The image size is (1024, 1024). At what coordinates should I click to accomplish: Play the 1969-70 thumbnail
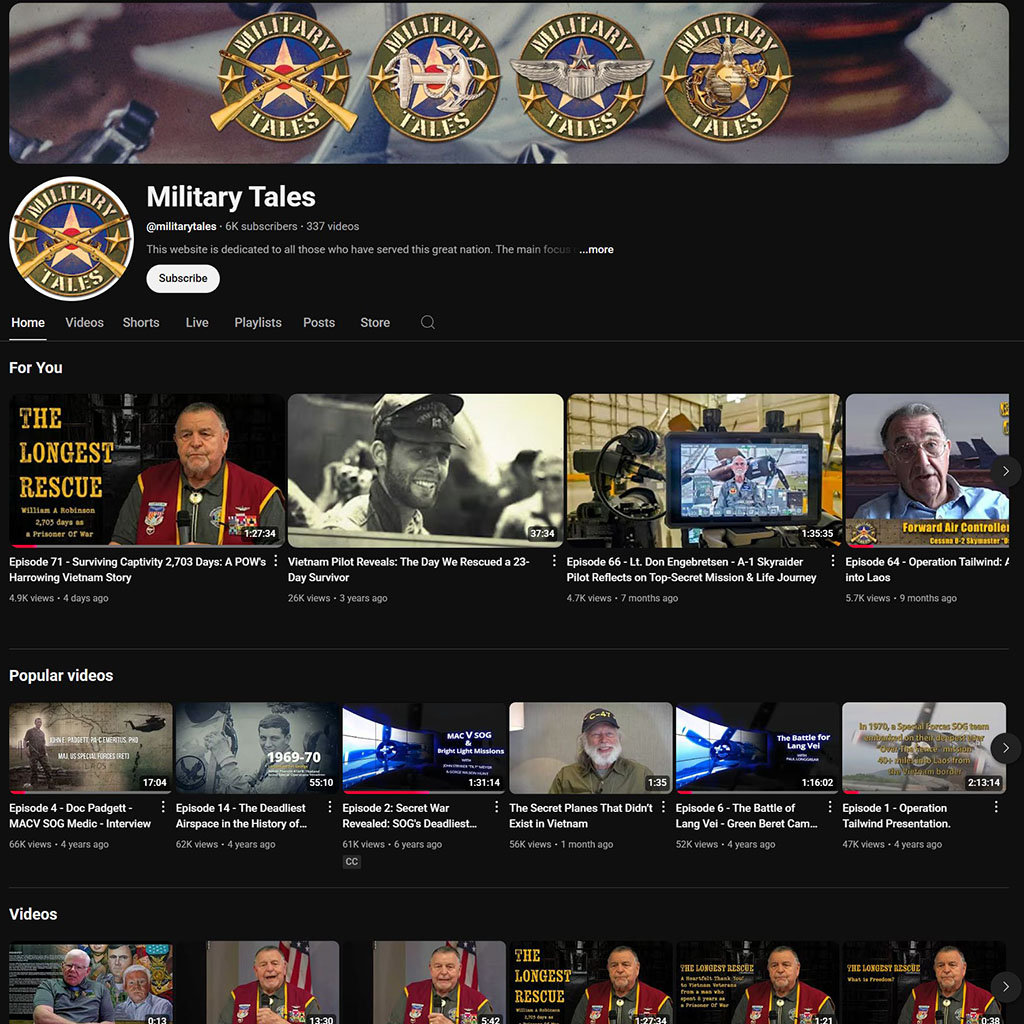pyautogui.click(x=257, y=748)
